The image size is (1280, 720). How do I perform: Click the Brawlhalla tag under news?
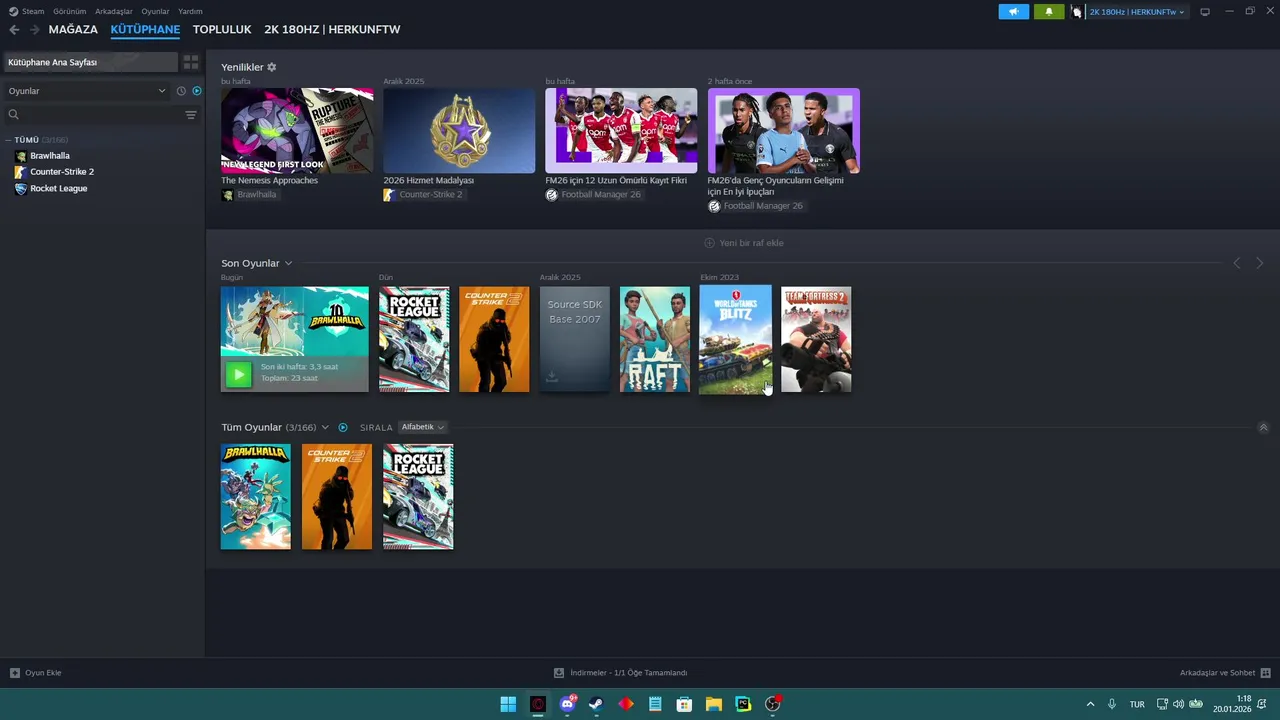coord(249,195)
